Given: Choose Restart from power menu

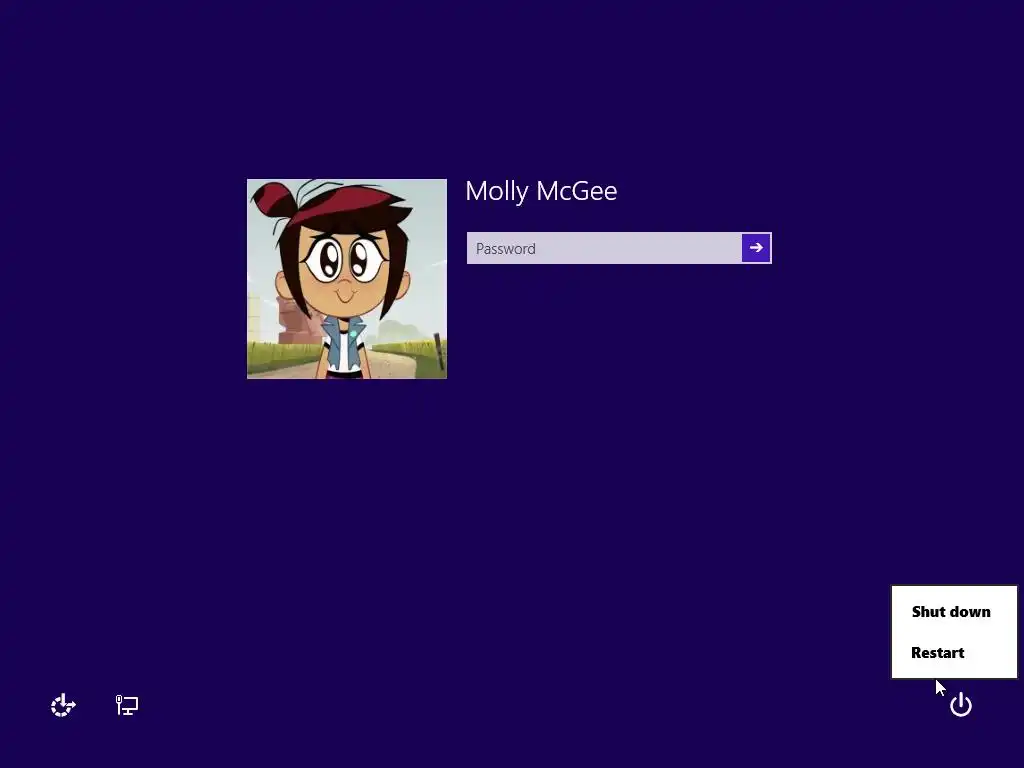Looking at the screenshot, I should [938, 653].
